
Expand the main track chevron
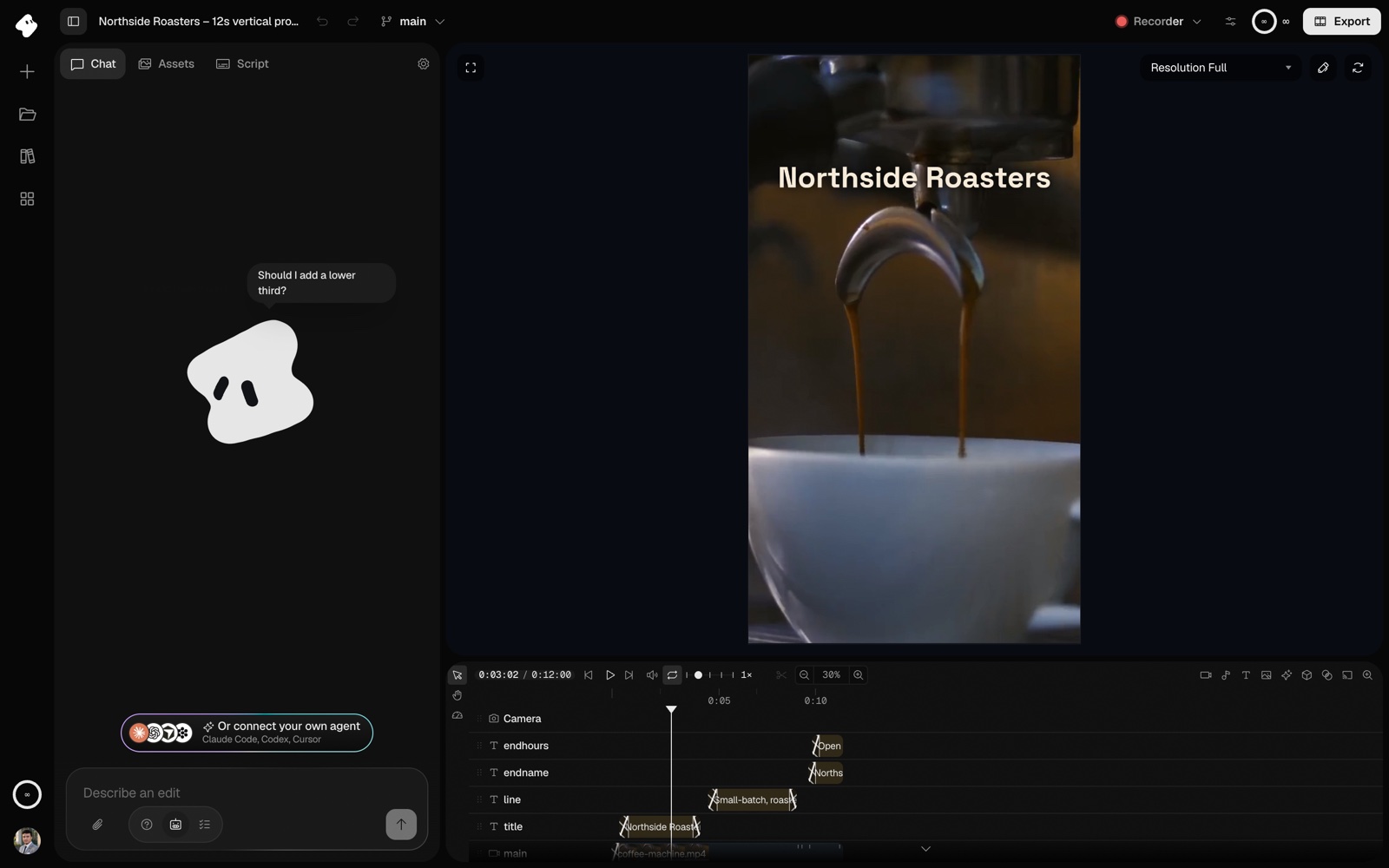(x=925, y=849)
